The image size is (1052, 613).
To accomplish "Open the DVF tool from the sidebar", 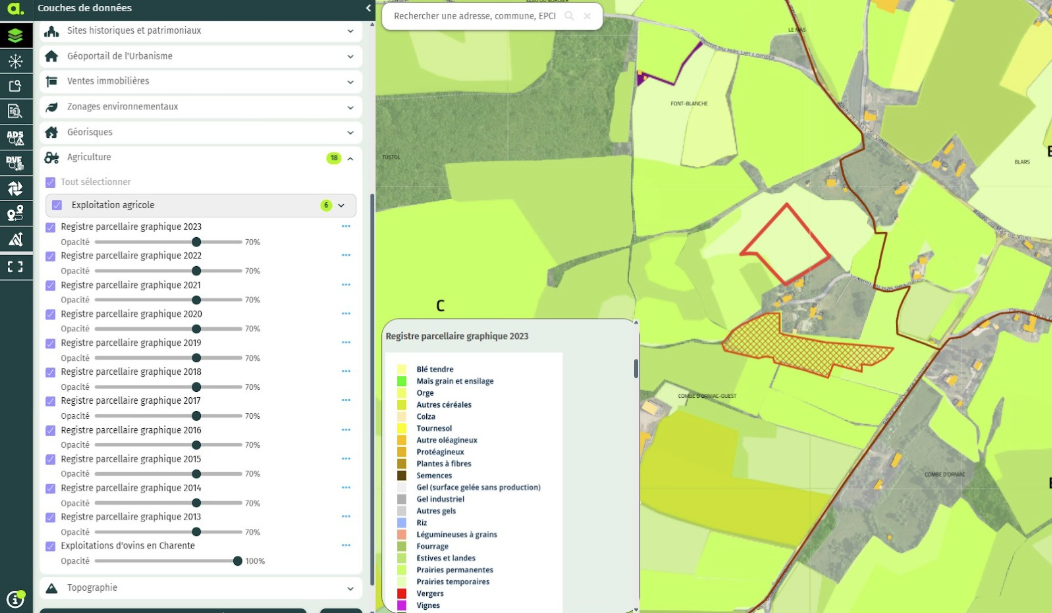I will [x=15, y=162].
